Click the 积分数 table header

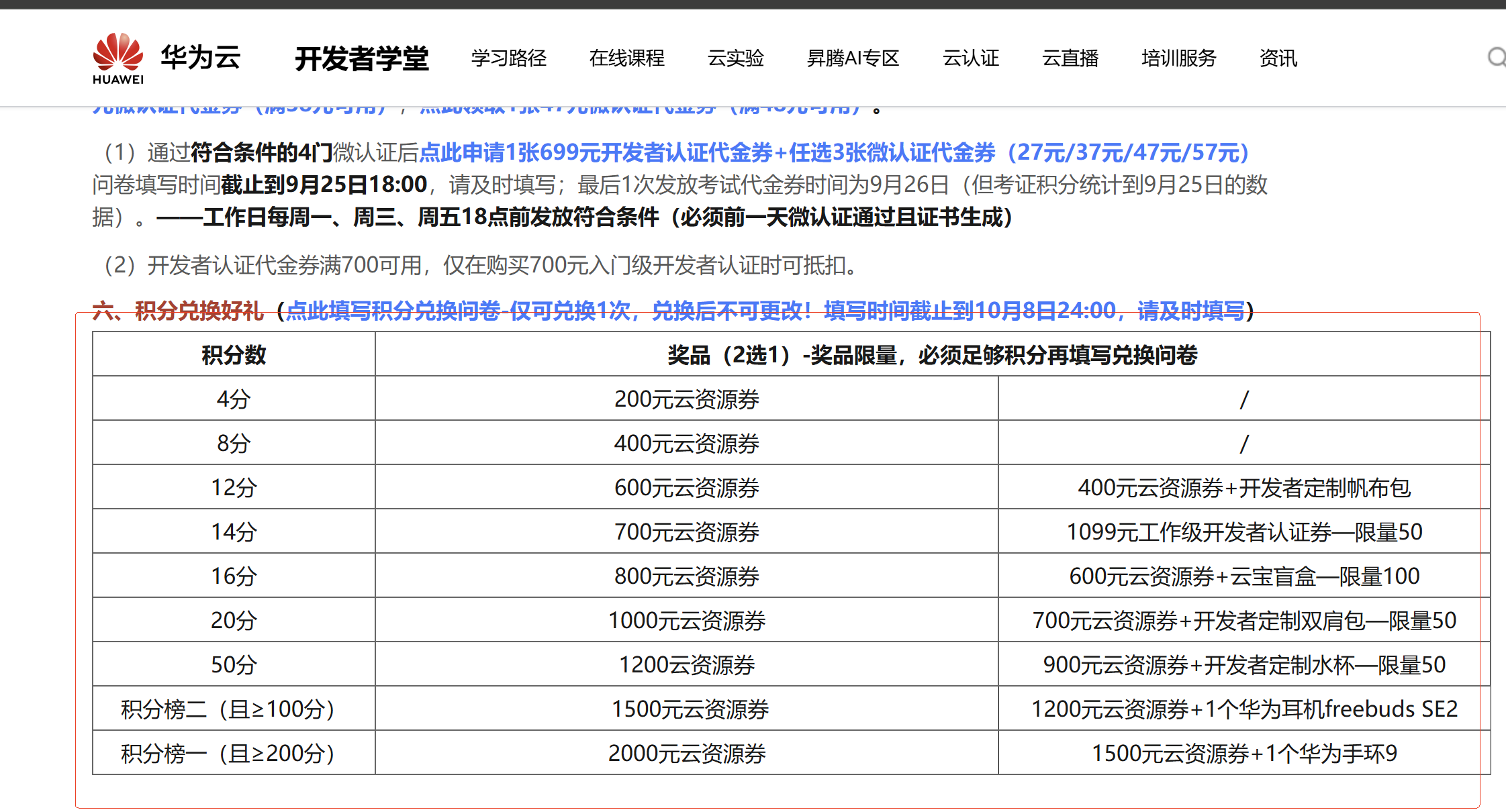[x=234, y=354]
